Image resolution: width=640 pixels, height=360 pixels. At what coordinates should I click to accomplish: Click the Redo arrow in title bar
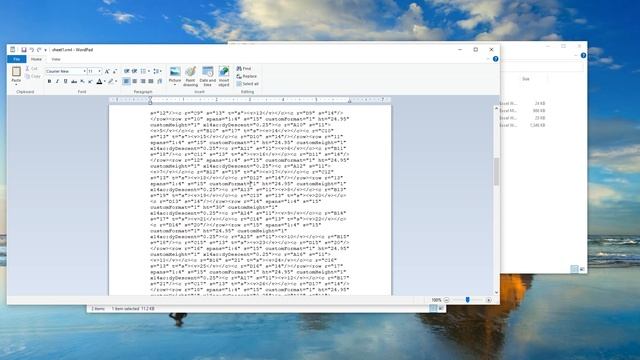pyautogui.click(x=39, y=50)
